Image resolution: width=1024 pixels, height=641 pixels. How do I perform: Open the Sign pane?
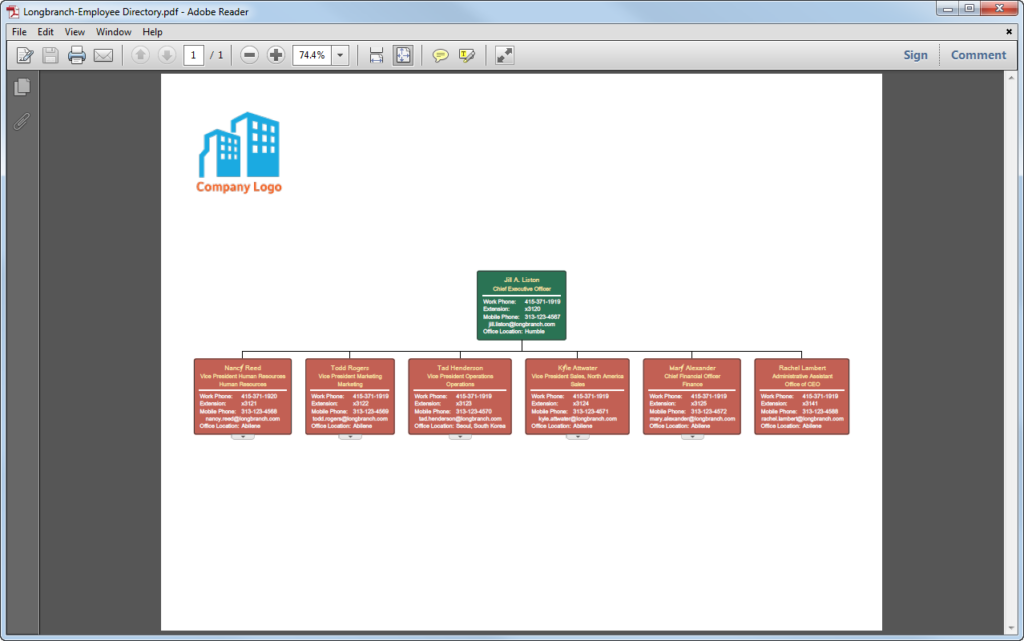pos(916,55)
